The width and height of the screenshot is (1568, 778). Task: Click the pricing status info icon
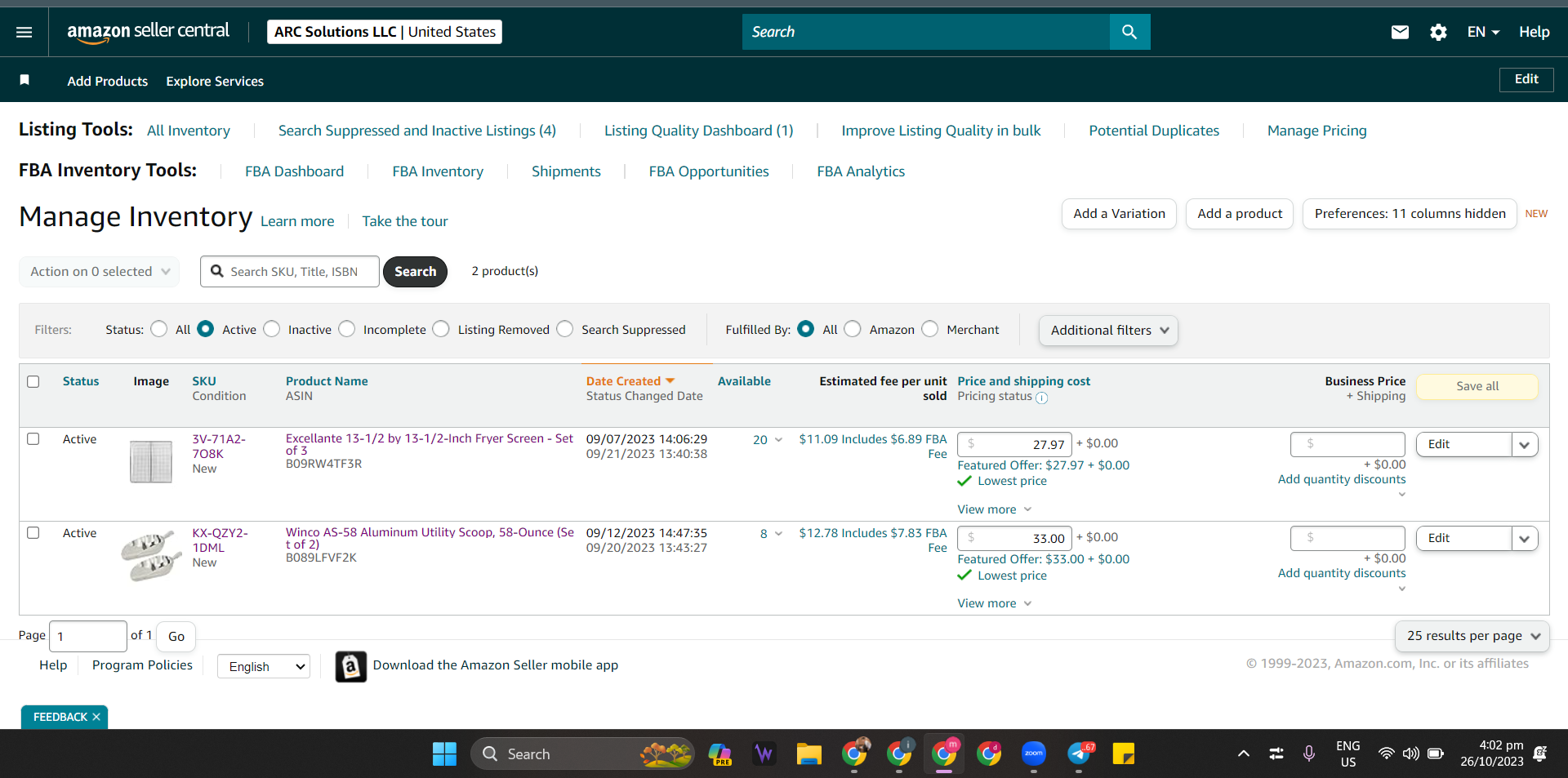pos(1041,398)
